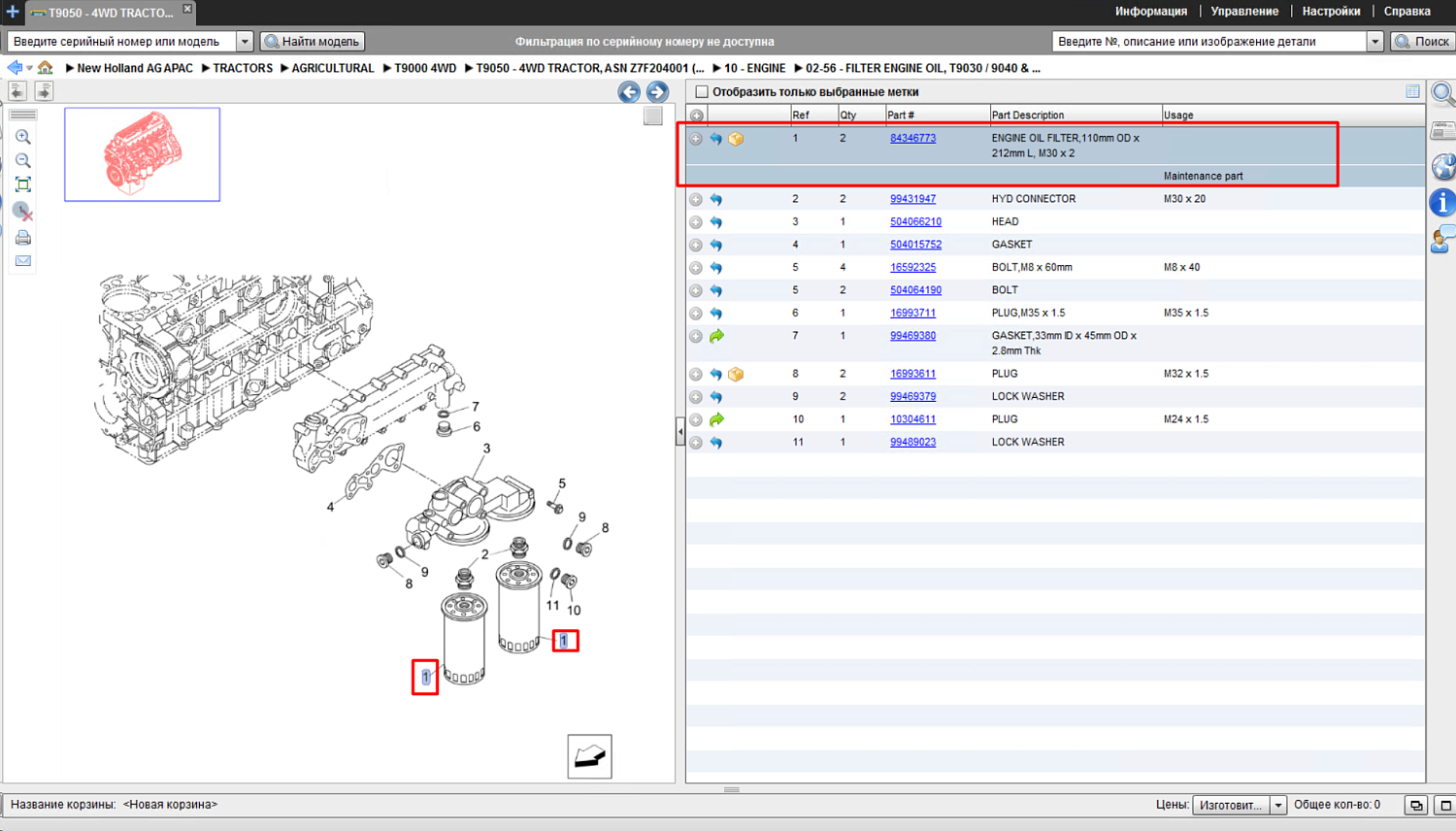This screenshot has width=1456, height=831.
Task: Go to TRACTORS in the breadcrumb
Action: pos(243,68)
